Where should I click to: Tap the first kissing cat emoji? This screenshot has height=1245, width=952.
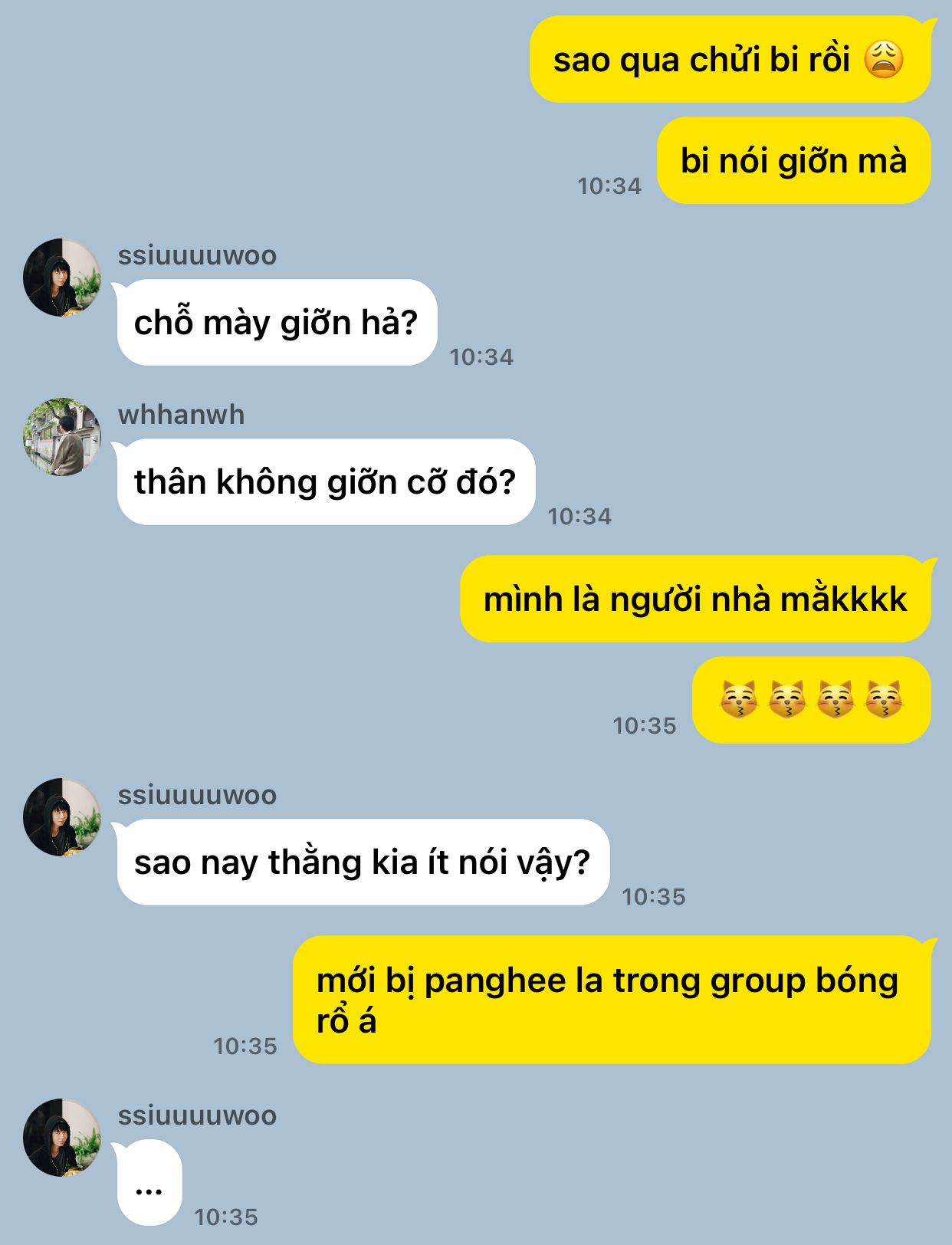tap(739, 700)
